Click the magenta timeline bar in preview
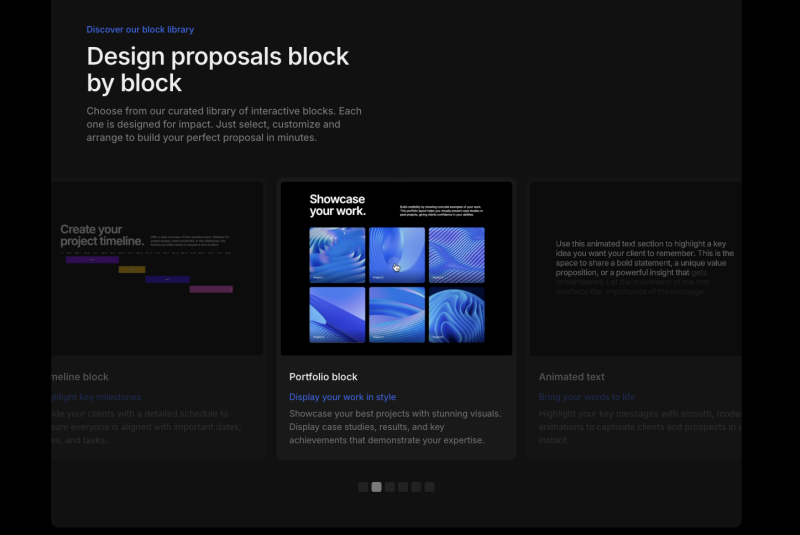 211,289
